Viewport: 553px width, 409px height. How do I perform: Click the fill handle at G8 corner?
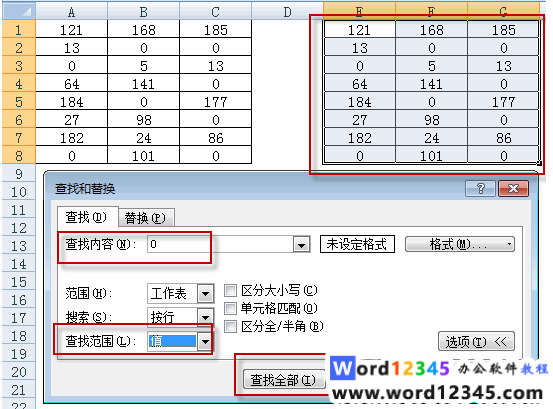(x=539, y=163)
